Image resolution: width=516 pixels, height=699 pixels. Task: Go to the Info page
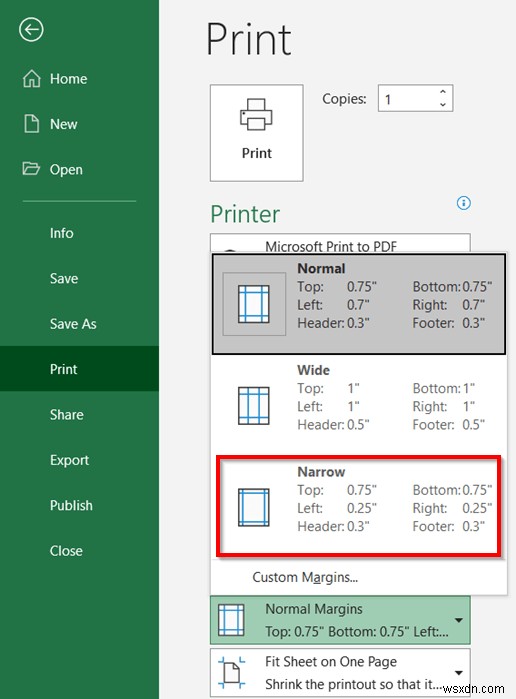coord(79,233)
